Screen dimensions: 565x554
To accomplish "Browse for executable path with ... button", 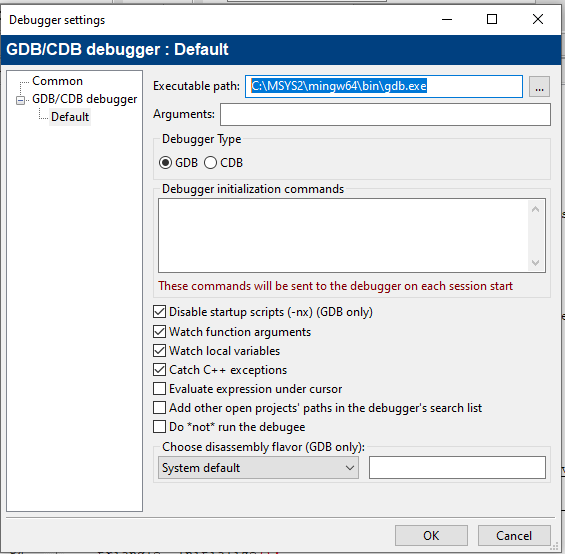I will coord(539,87).
